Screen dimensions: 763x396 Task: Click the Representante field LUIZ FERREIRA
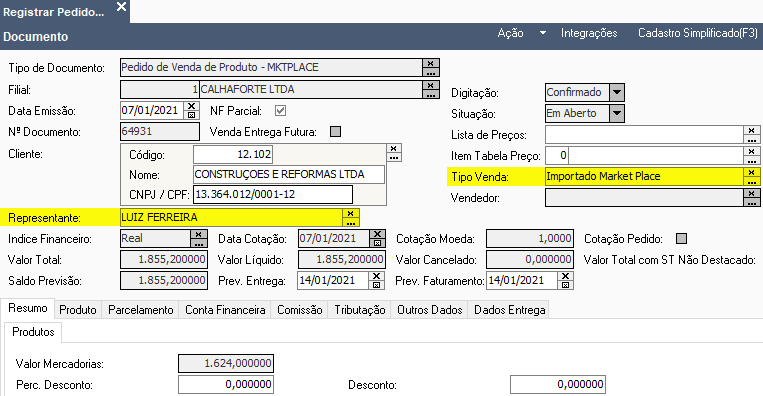(232, 217)
